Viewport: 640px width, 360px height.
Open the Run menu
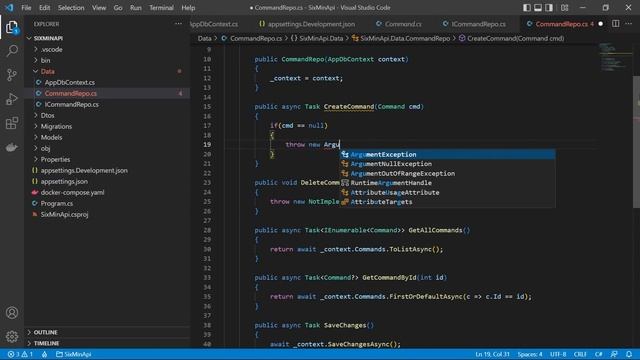[136, 8]
